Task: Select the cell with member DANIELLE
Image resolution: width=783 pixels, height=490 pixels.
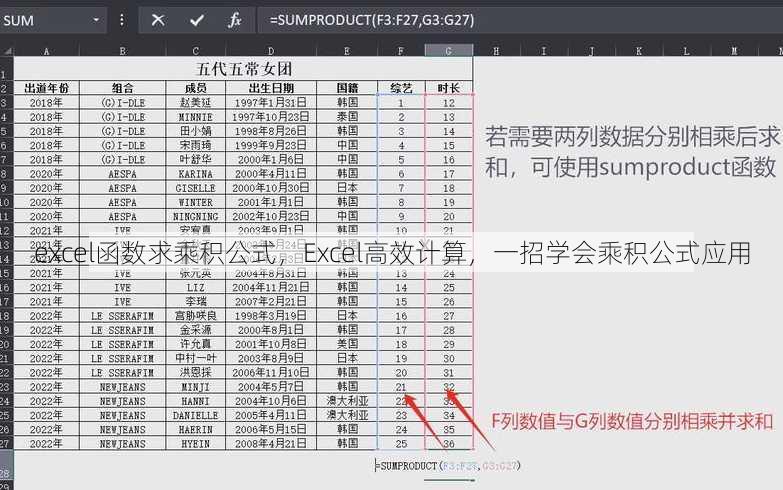Action: click(x=195, y=415)
